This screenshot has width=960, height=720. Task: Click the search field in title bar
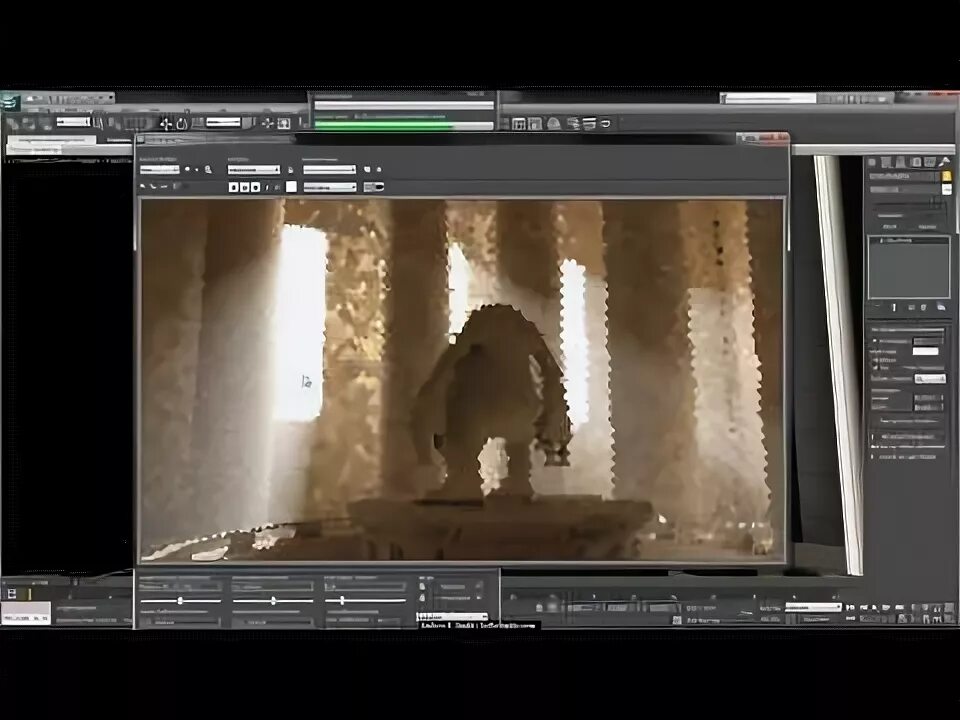[x=770, y=99]
